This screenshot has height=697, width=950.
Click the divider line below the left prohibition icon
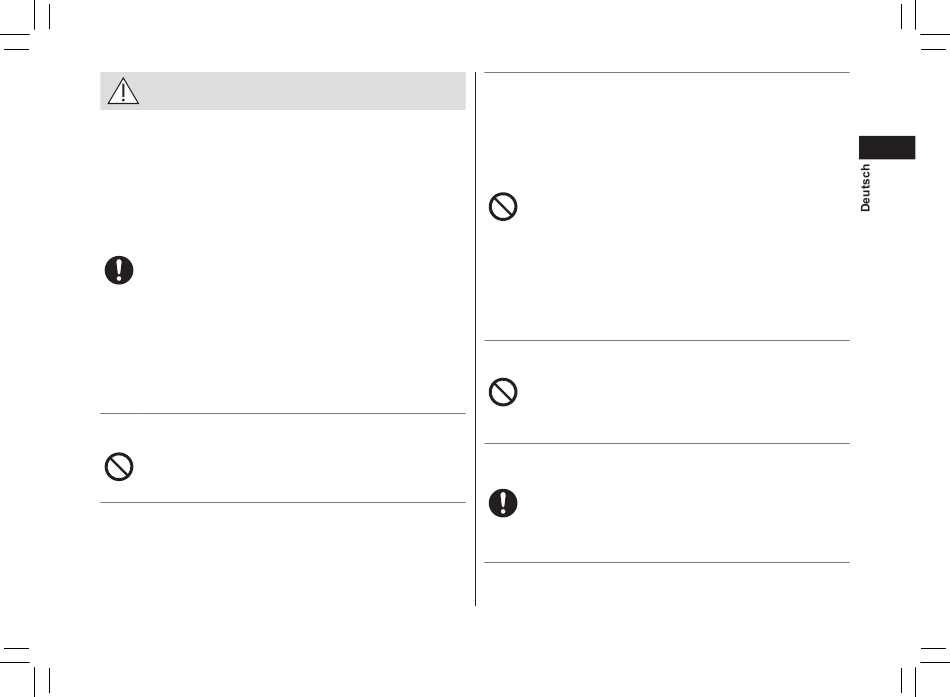pos(283,502)
